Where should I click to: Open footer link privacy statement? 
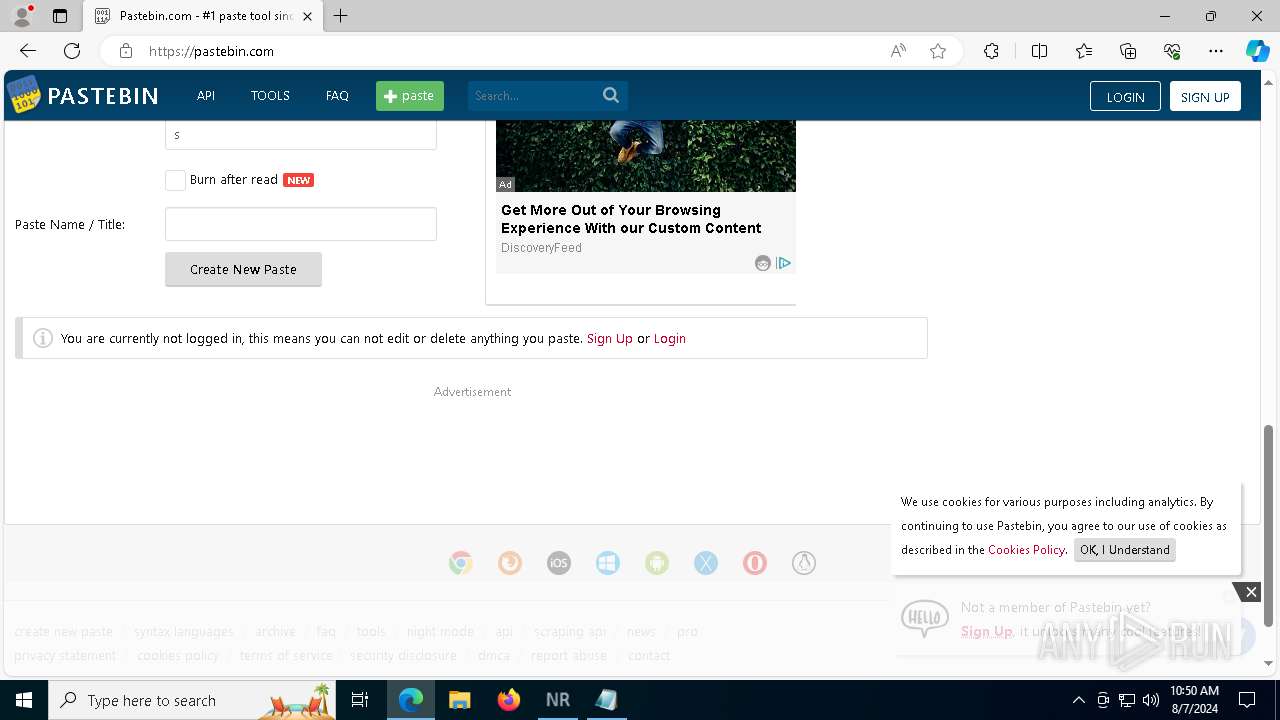tap(65, 656)
